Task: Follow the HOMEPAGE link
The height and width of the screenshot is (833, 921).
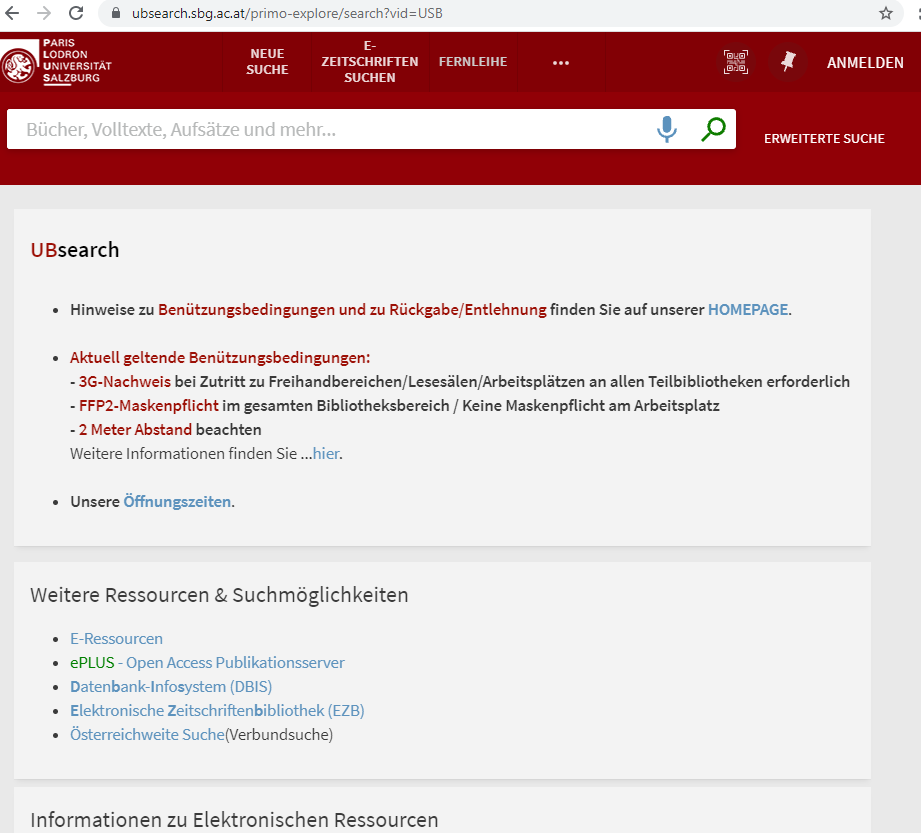Action: click(x=748, y=310)
